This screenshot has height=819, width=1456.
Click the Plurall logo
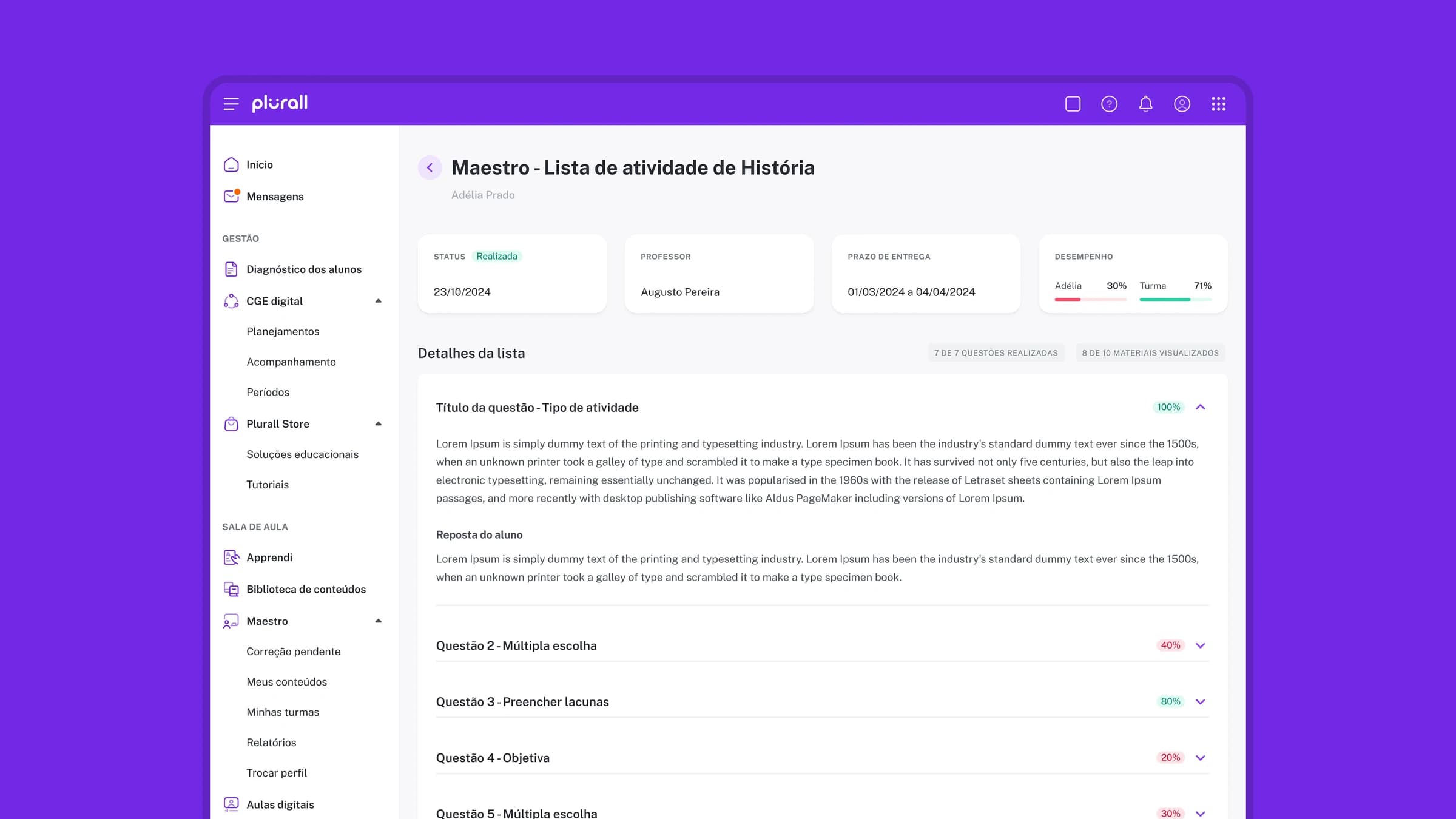pyautogui.click(x=280, y=103)
